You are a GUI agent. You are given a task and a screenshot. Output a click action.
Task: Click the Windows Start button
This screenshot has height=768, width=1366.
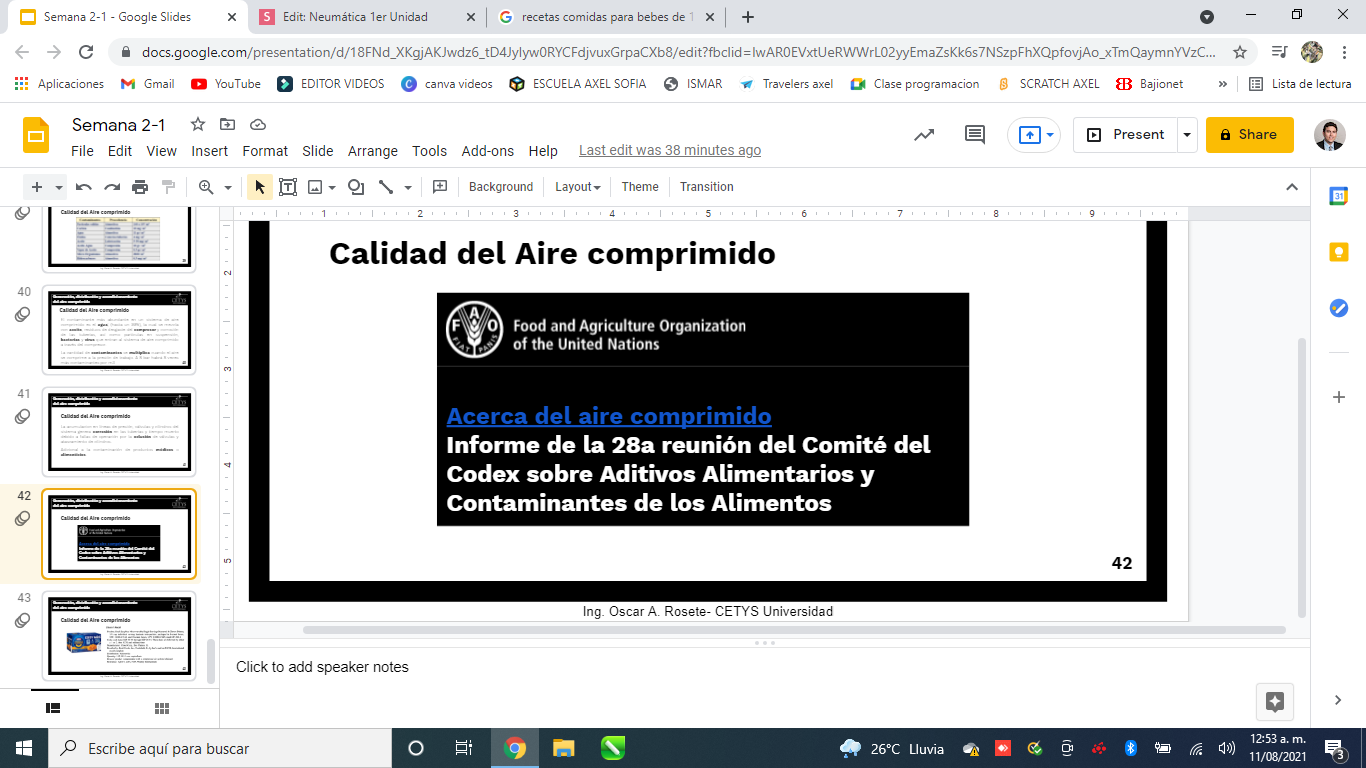24,748
